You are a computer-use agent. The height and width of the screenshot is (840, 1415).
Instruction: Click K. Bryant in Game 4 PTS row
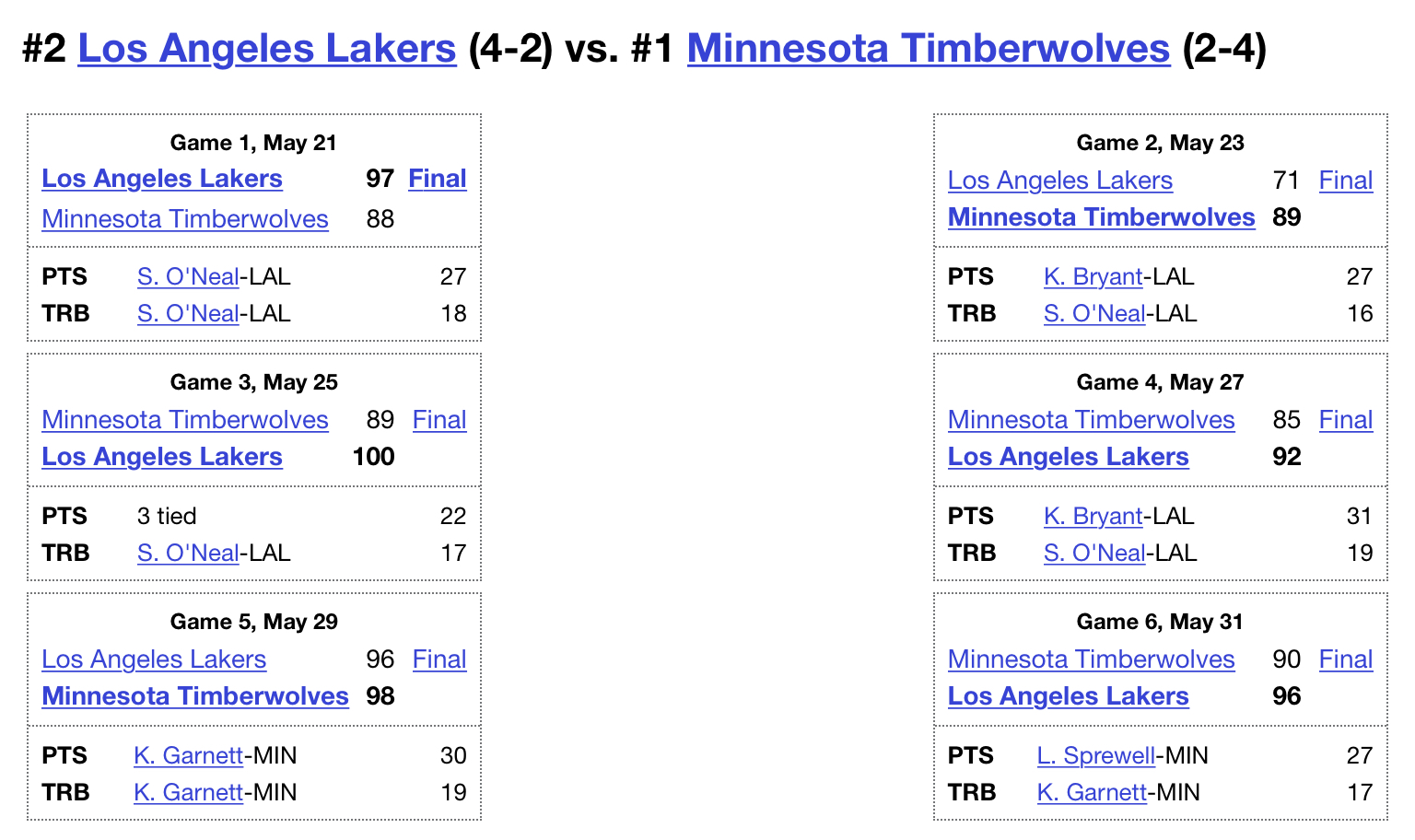[1093, 516]
